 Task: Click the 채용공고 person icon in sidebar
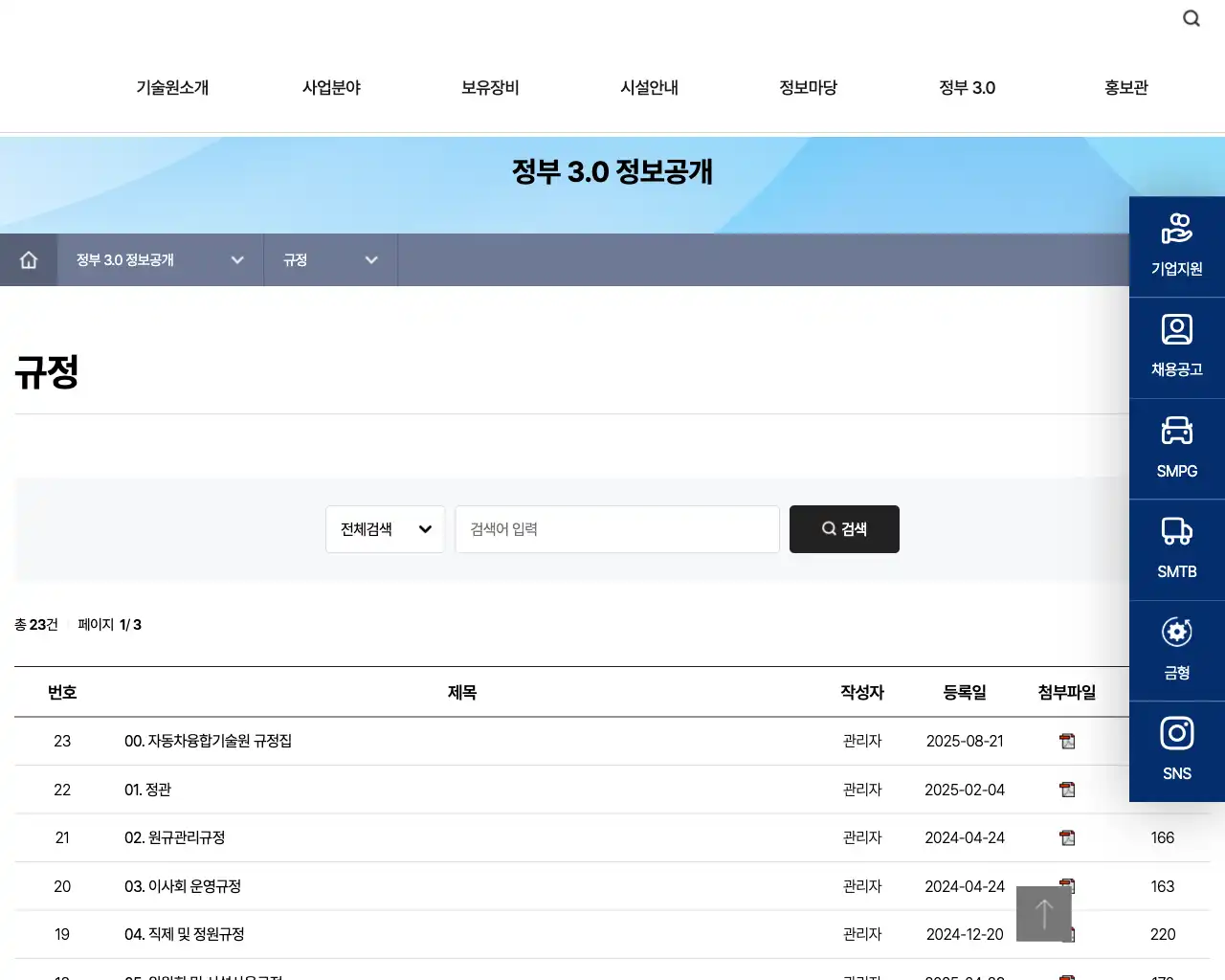pyautogui.click(x=1176, y=346)
